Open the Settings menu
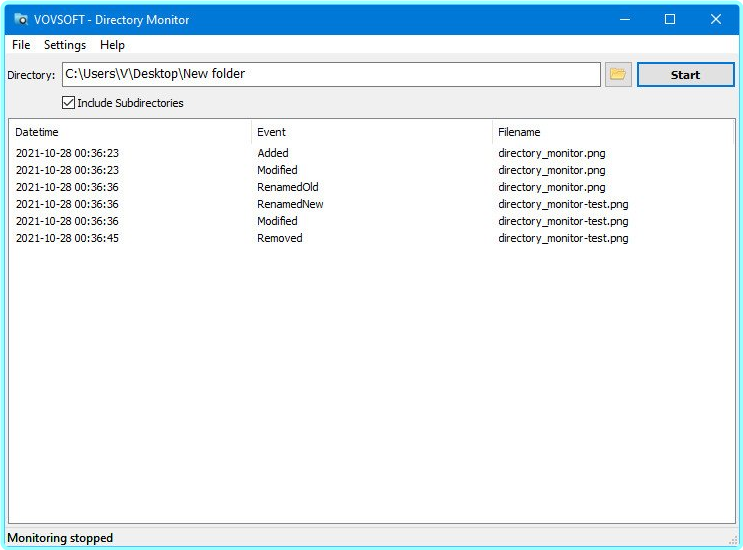The image size is (743, 550). (x=65, y=45)
